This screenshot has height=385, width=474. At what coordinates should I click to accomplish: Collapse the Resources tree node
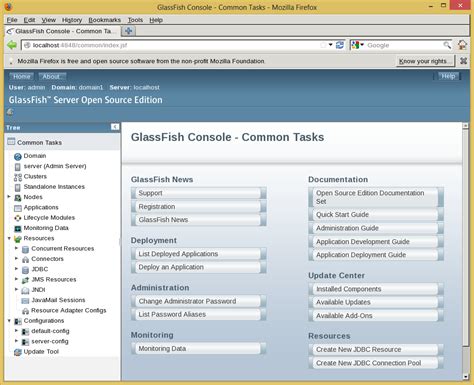click(x=9, y=238)
